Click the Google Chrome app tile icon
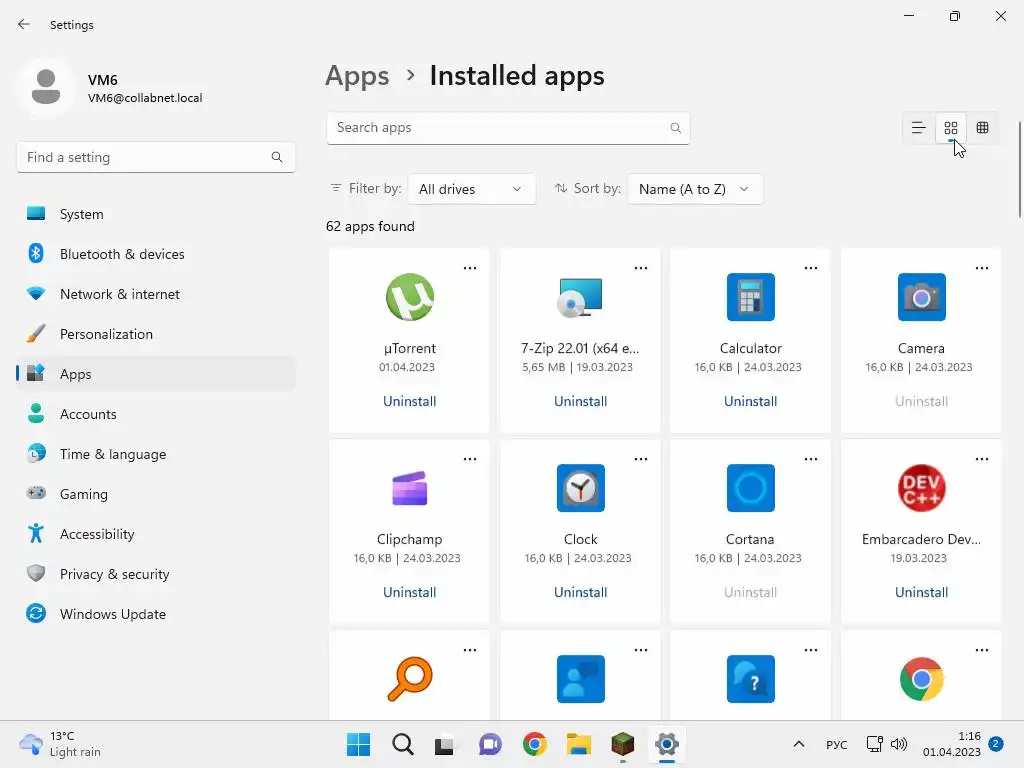 [x=921, y=679]
